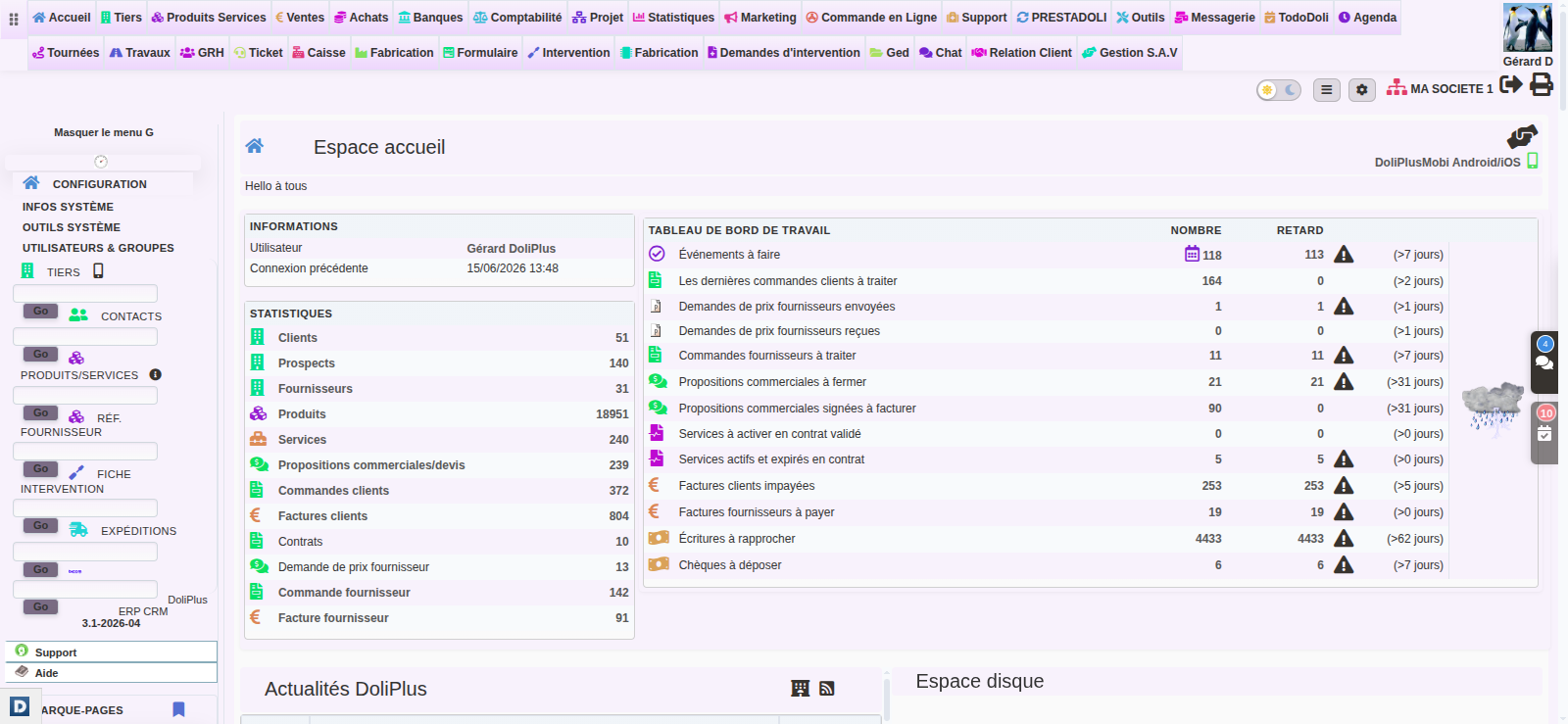
Task: Click the warning icon for Écritures à rapprocher
Action: [1344, 538]
